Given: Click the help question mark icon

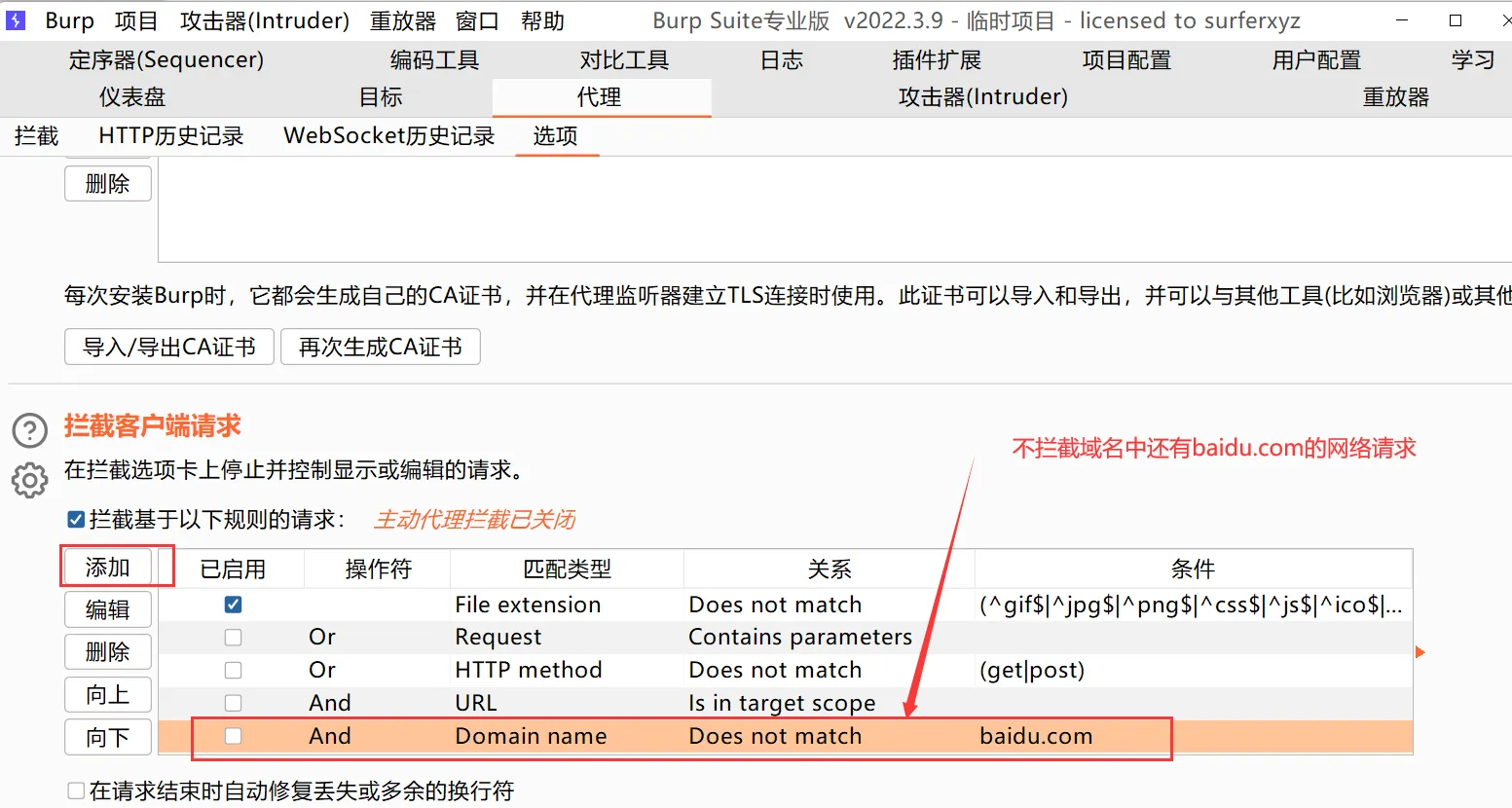Looking at the screenshot, I should click(x=30, y=430).
